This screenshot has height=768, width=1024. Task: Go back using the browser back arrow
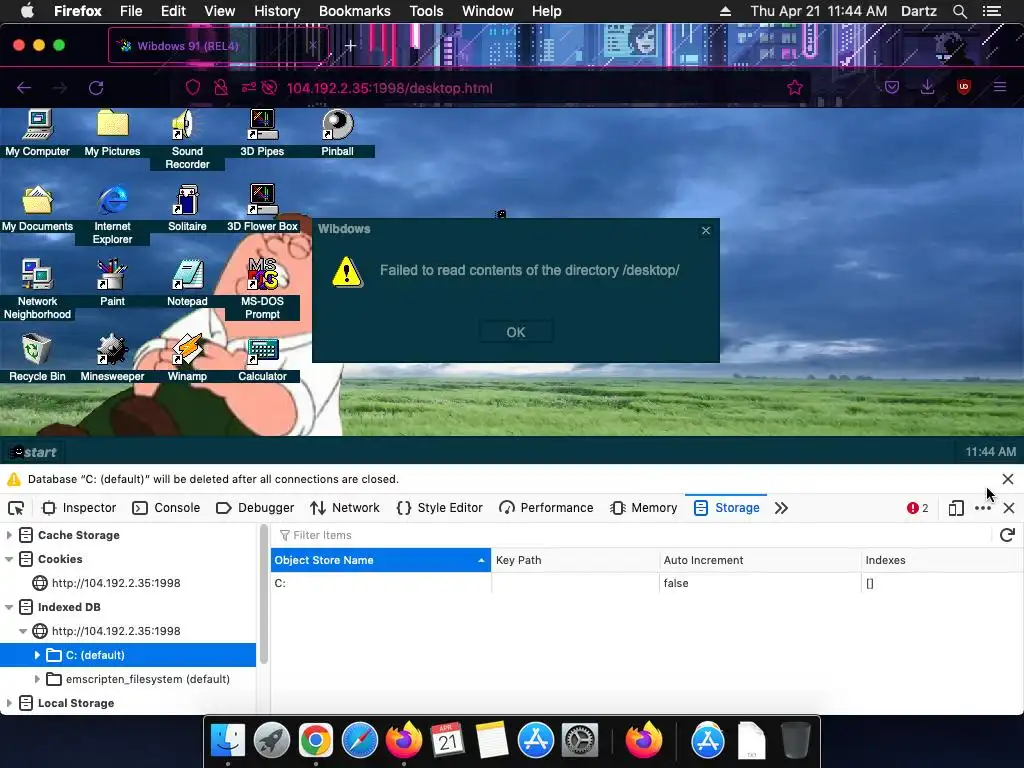pos(24,88)
